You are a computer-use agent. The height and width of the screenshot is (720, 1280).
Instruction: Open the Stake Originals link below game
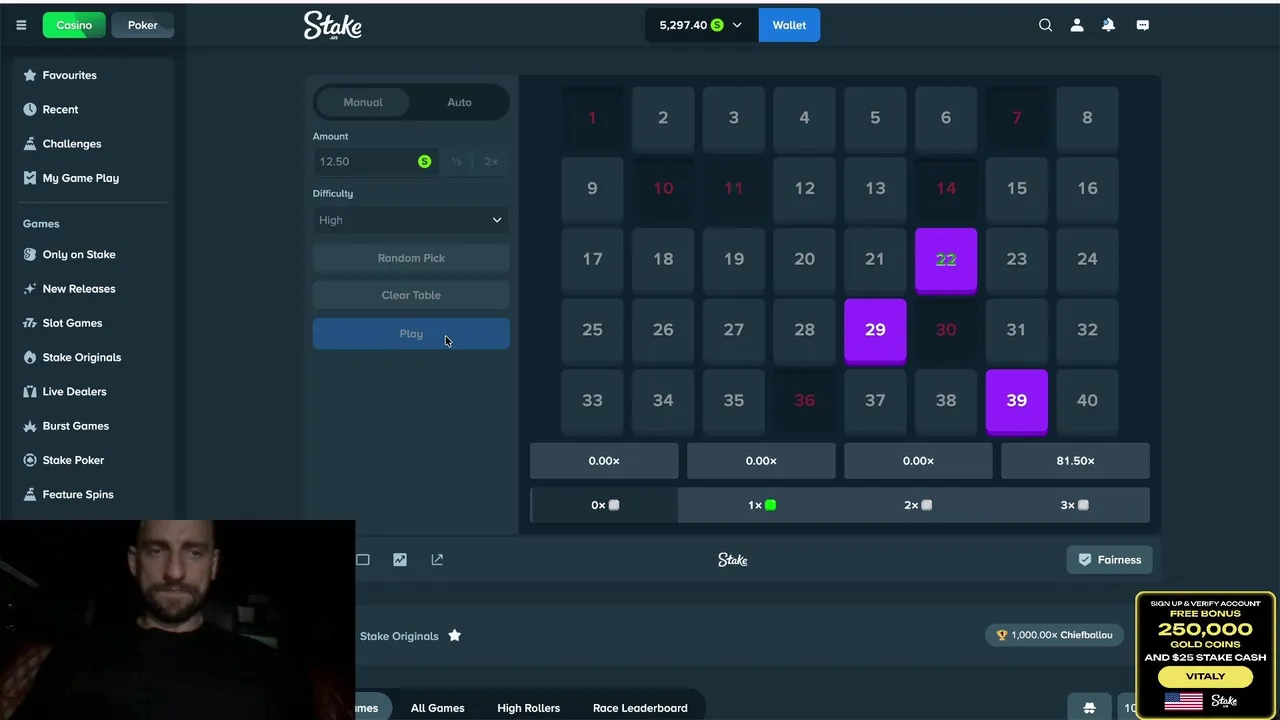click(399, 636)
